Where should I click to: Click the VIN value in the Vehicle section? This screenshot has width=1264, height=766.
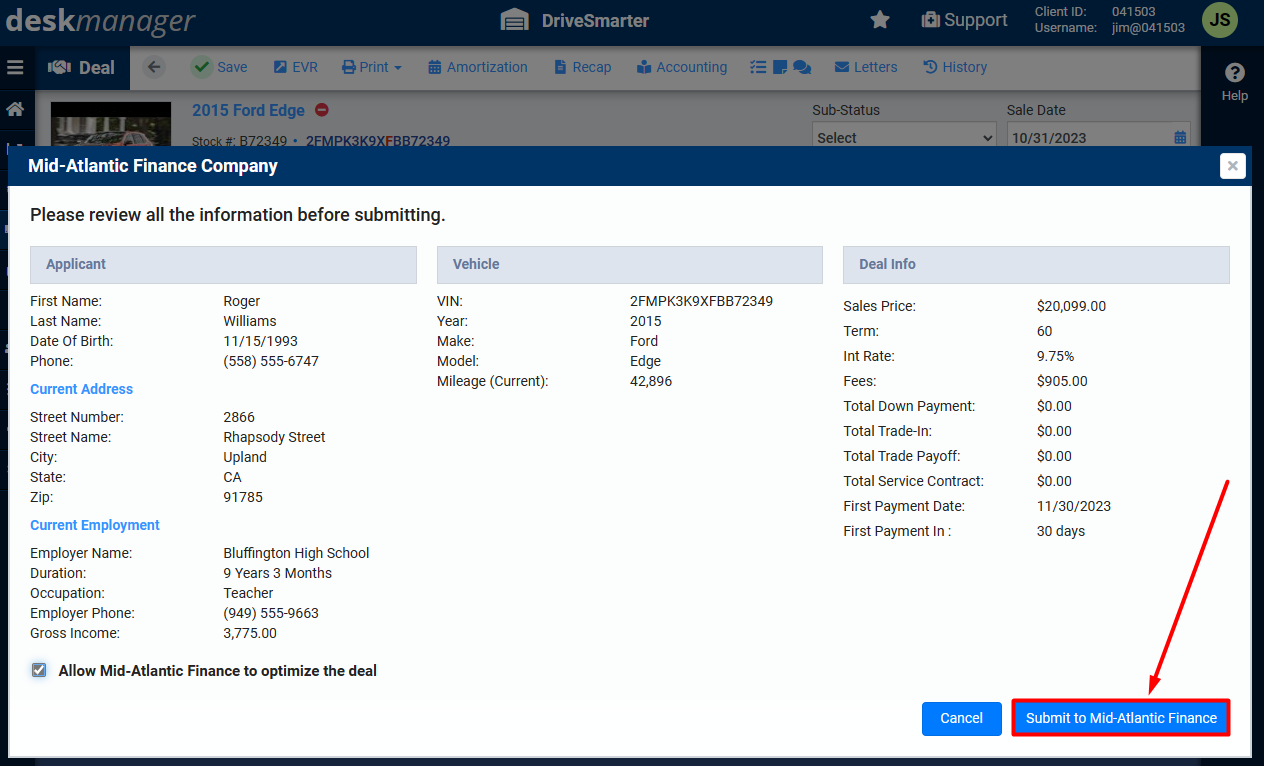point(701,301)
